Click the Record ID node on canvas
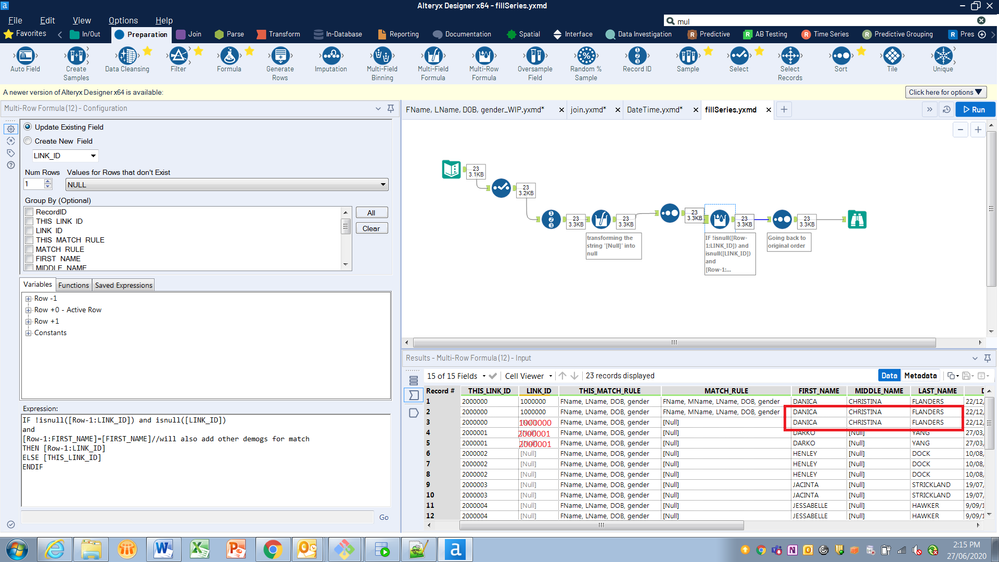The height and width of the screenshot is (562, 999). pyautogui.click(x=551, y=220)
